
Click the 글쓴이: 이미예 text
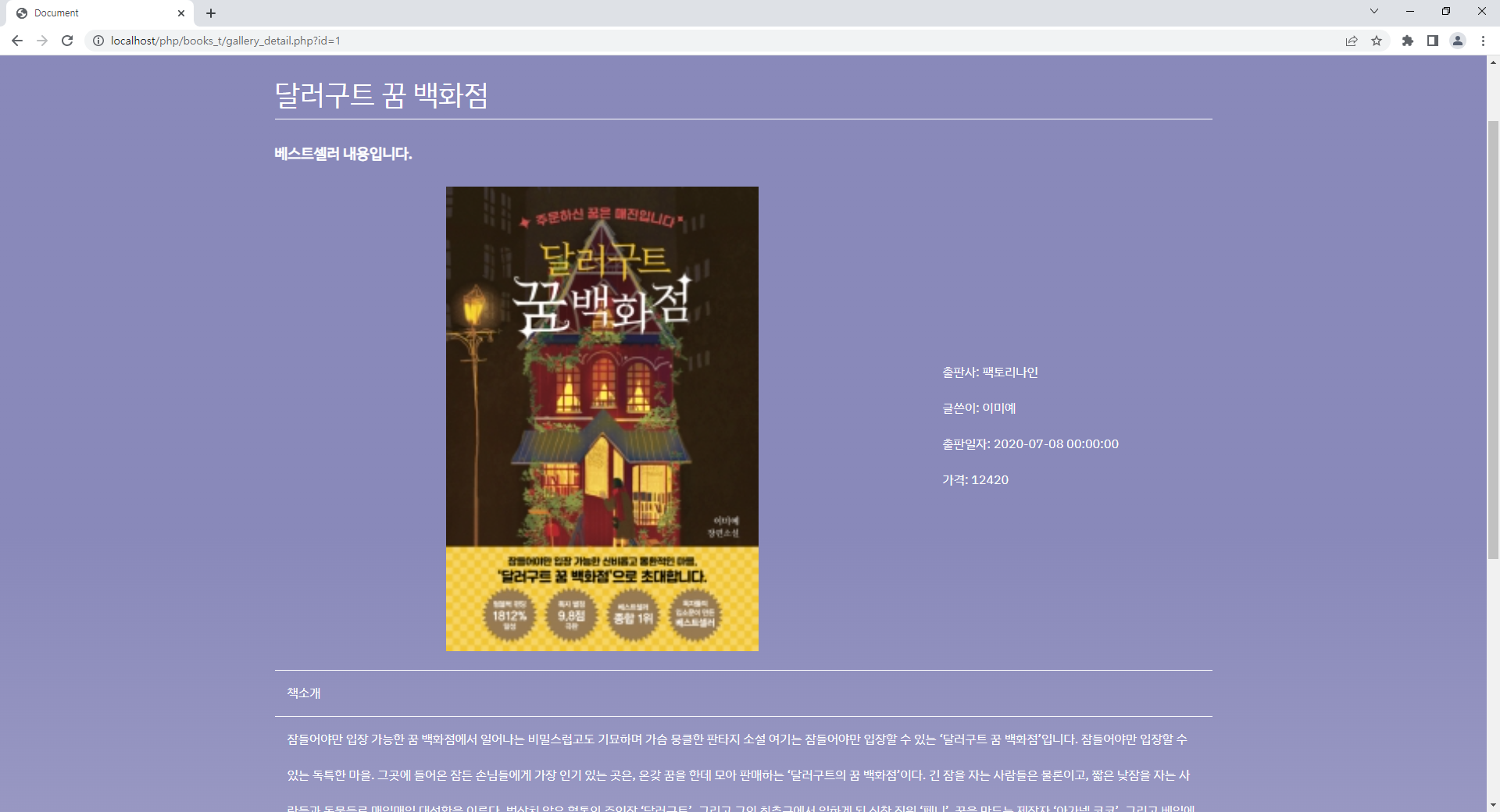point(979,408)
